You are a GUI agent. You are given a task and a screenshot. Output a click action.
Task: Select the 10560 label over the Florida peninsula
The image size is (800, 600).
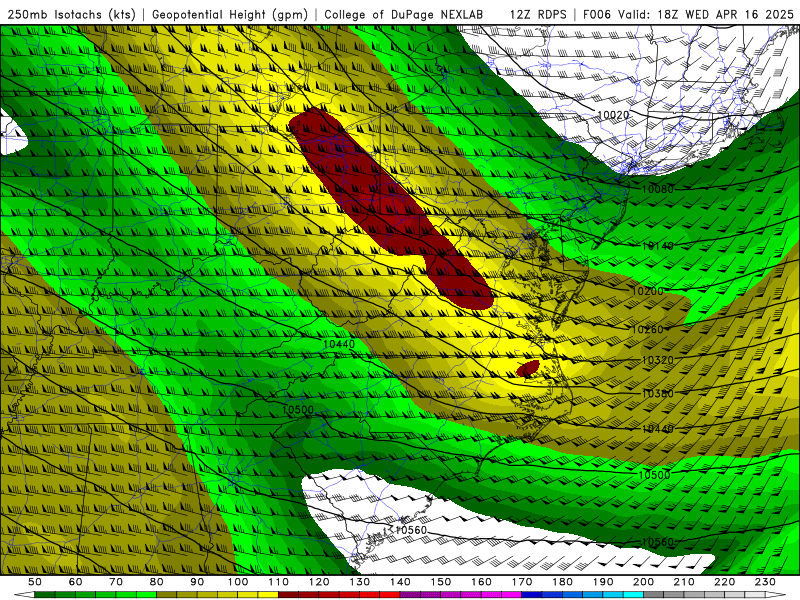click(411, 530)
